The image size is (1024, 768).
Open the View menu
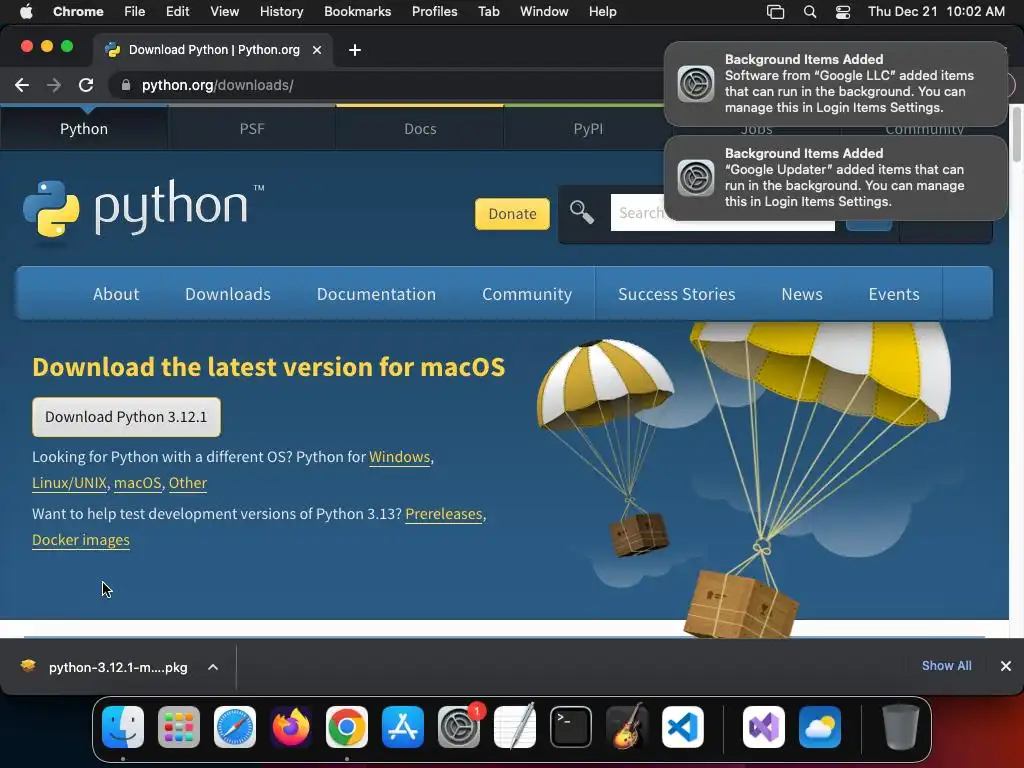(224, 12)
